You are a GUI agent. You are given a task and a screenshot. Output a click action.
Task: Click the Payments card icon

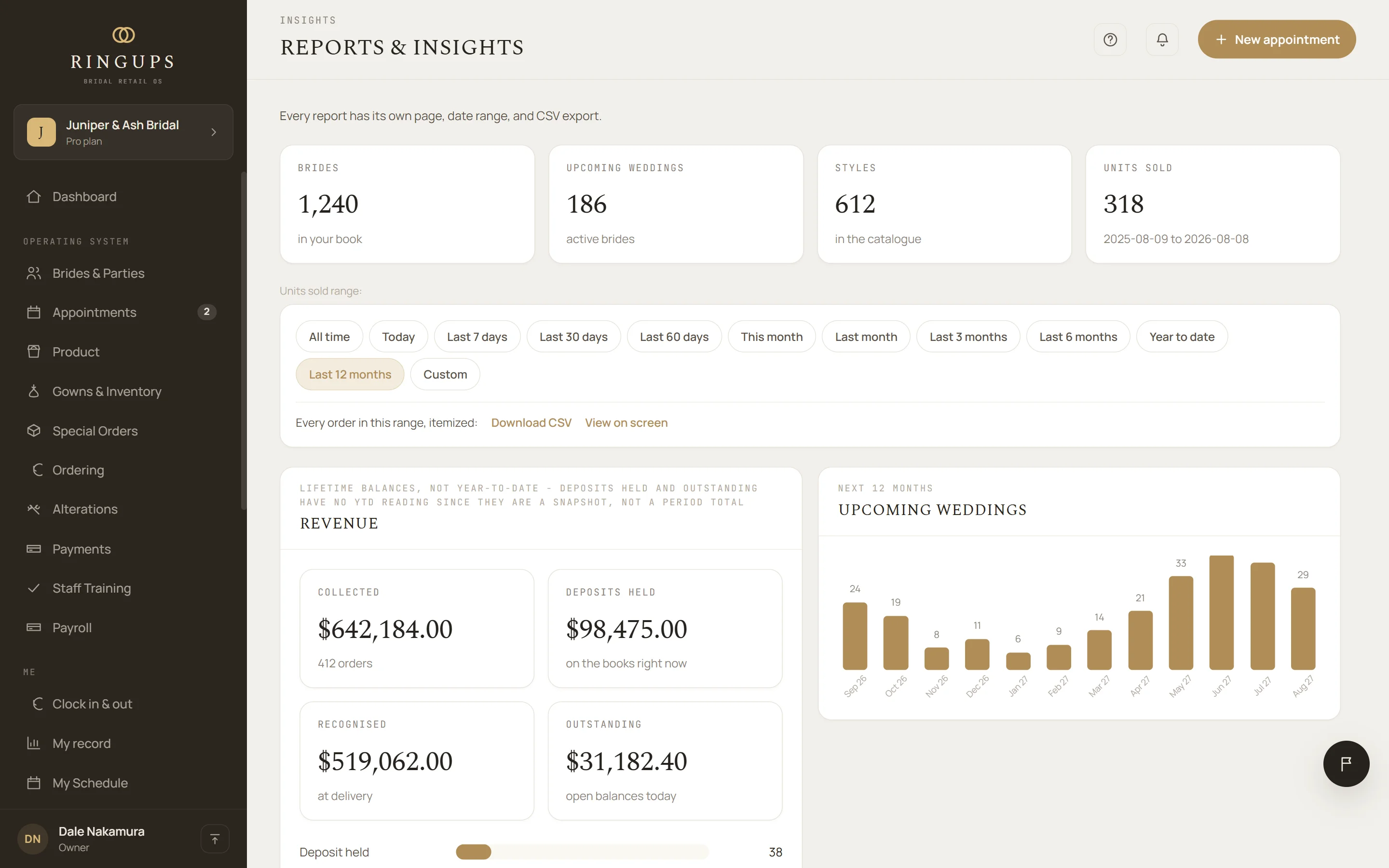(x=34, y=549)
